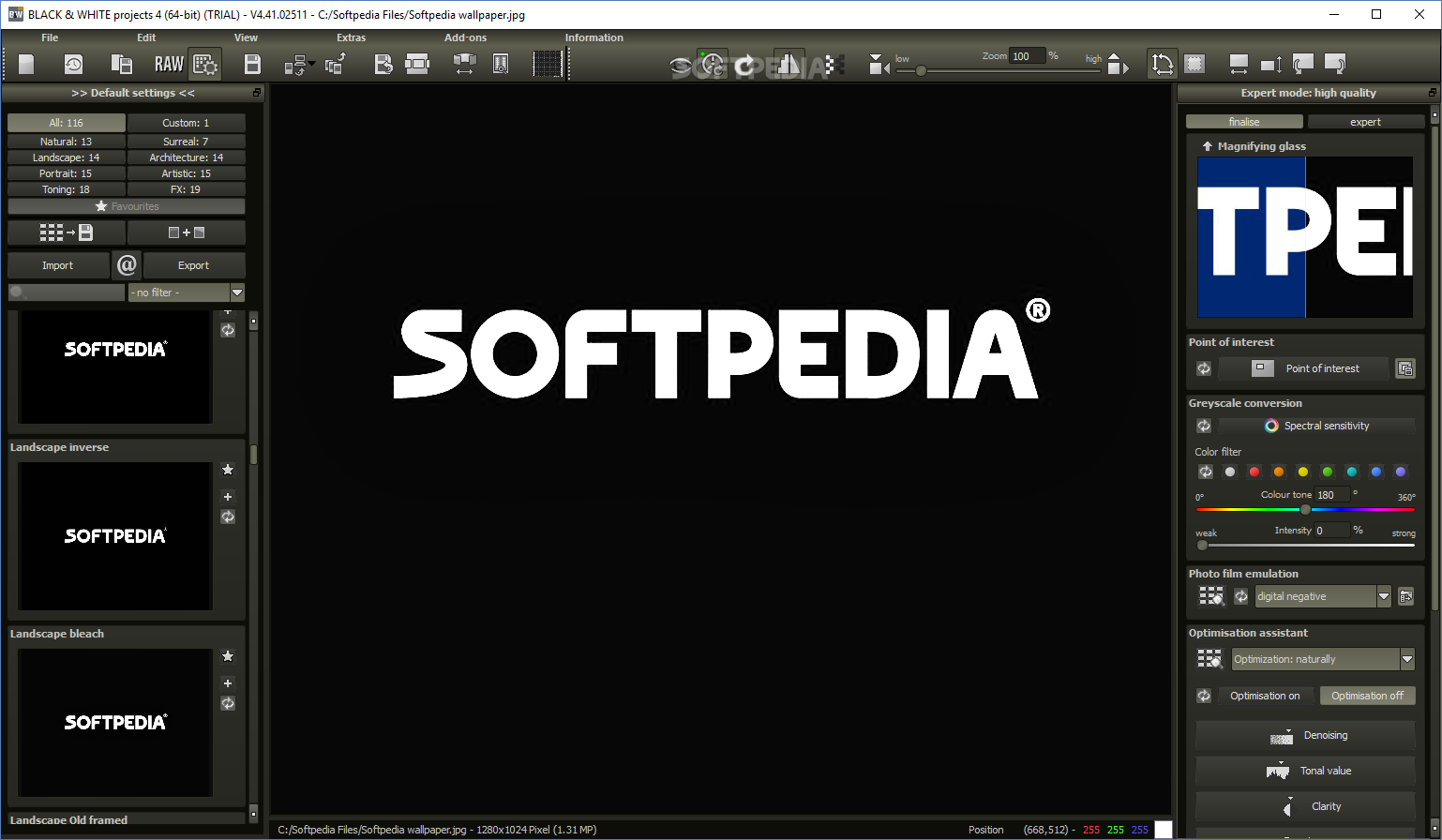Click the dotted grid texture toolbar icon

pos(548,64)
